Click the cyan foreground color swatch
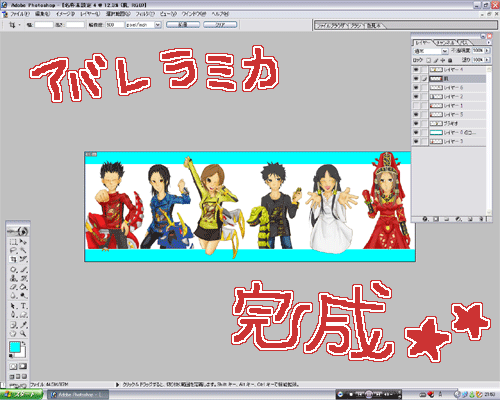 click(x=14, y=347)
